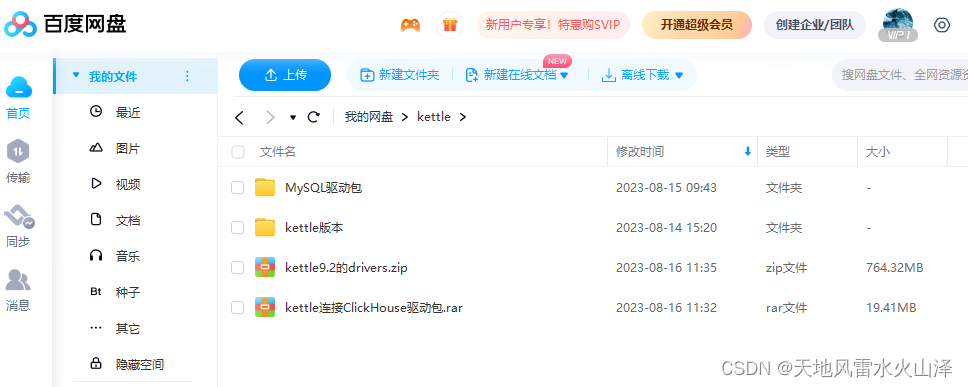Click the 764.32MB size value
Image resolution: width=968 pixels, height=387 pixels.
(x=895, y=268)
